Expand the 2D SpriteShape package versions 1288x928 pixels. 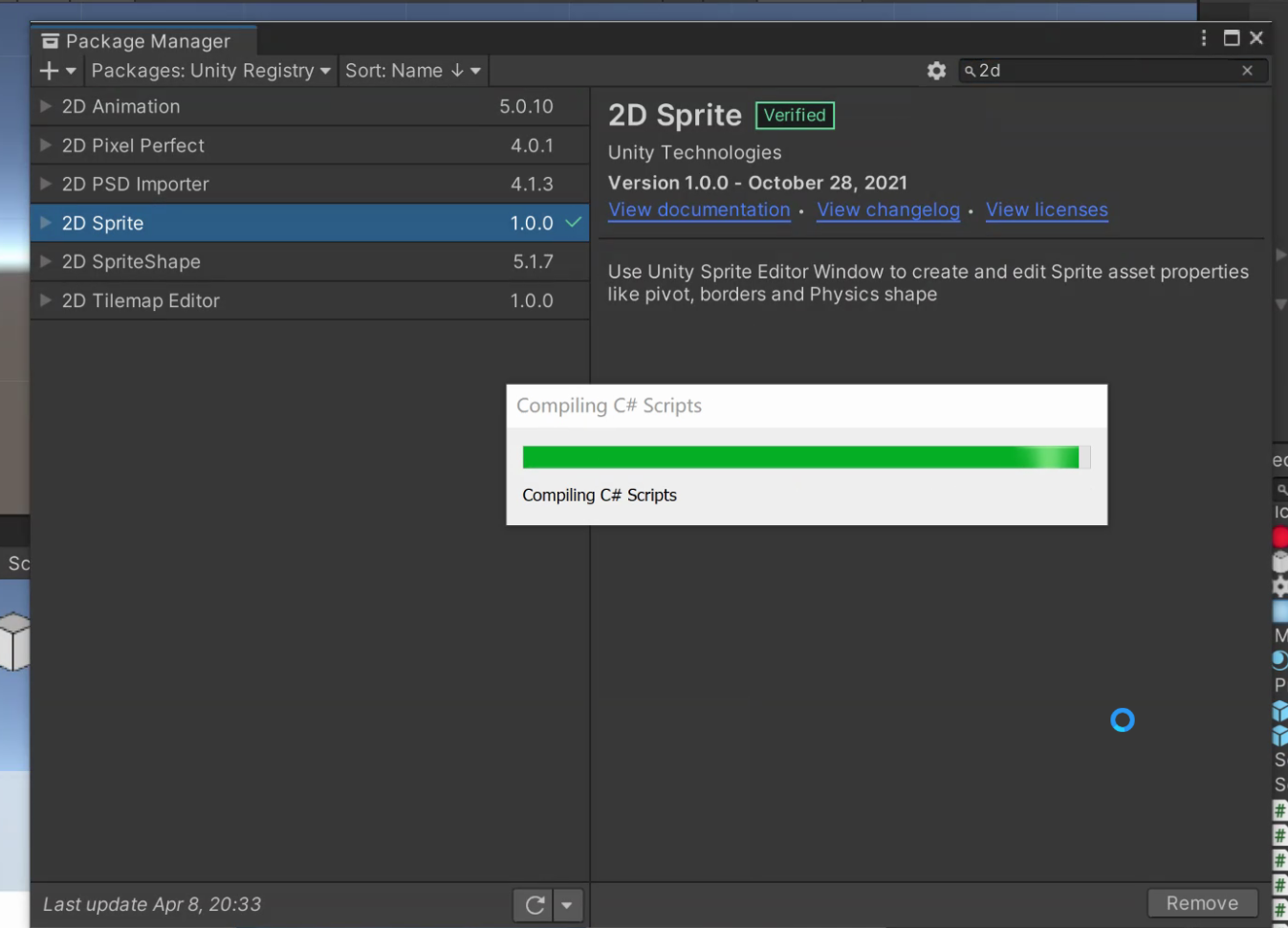pyautogui.click(x=45, y=261)
